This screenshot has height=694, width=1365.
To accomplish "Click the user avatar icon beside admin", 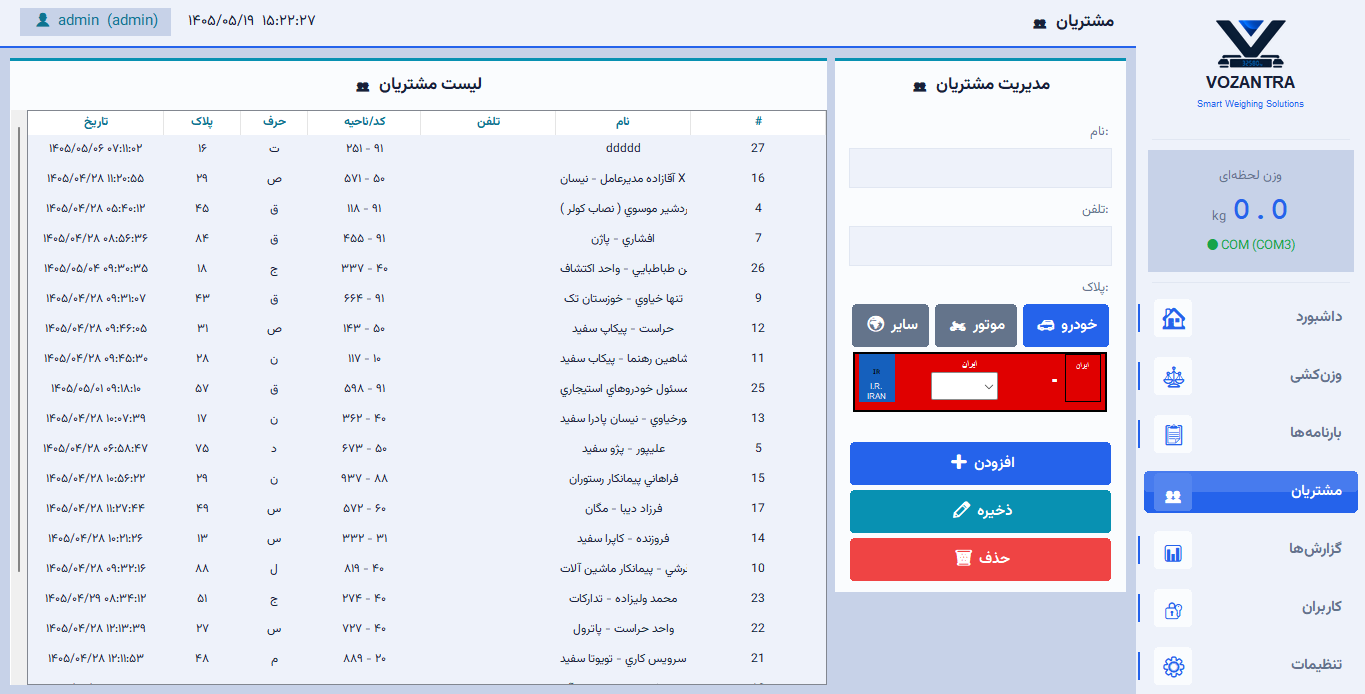I will pyautogui.click(x=42, y=20).
